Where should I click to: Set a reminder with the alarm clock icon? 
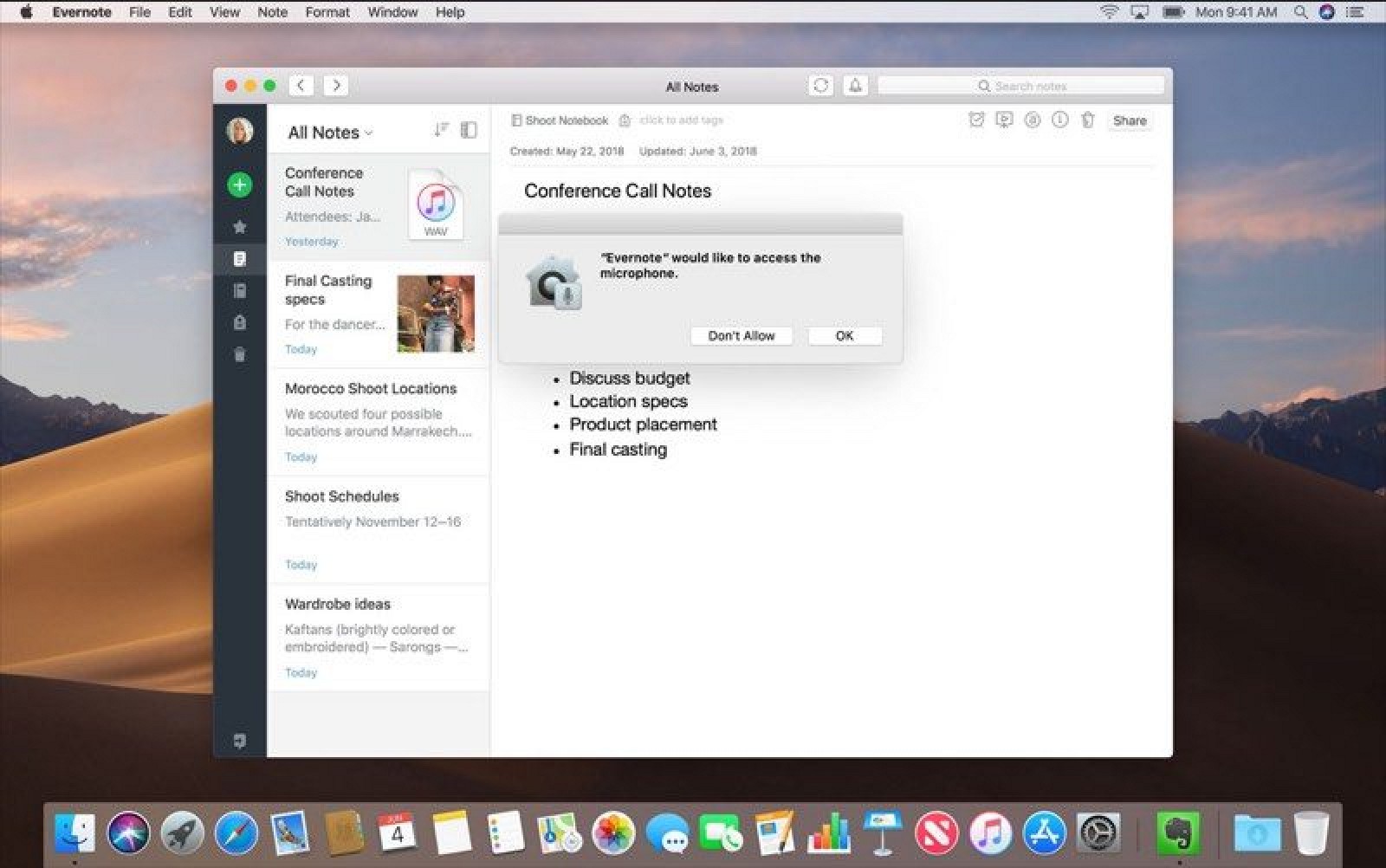[976, 120]
